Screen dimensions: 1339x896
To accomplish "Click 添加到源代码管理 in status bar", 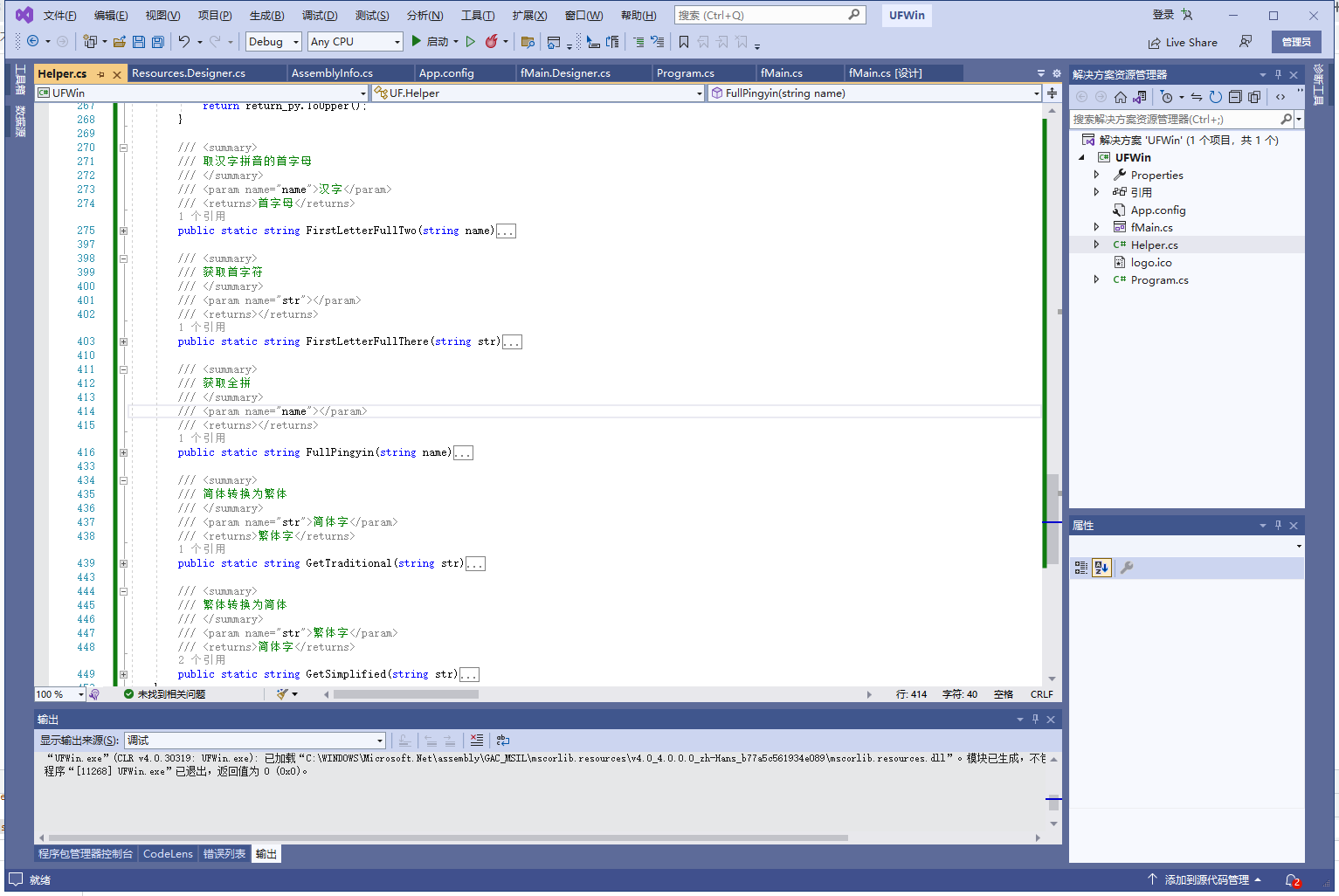I will click(1205, 879).
